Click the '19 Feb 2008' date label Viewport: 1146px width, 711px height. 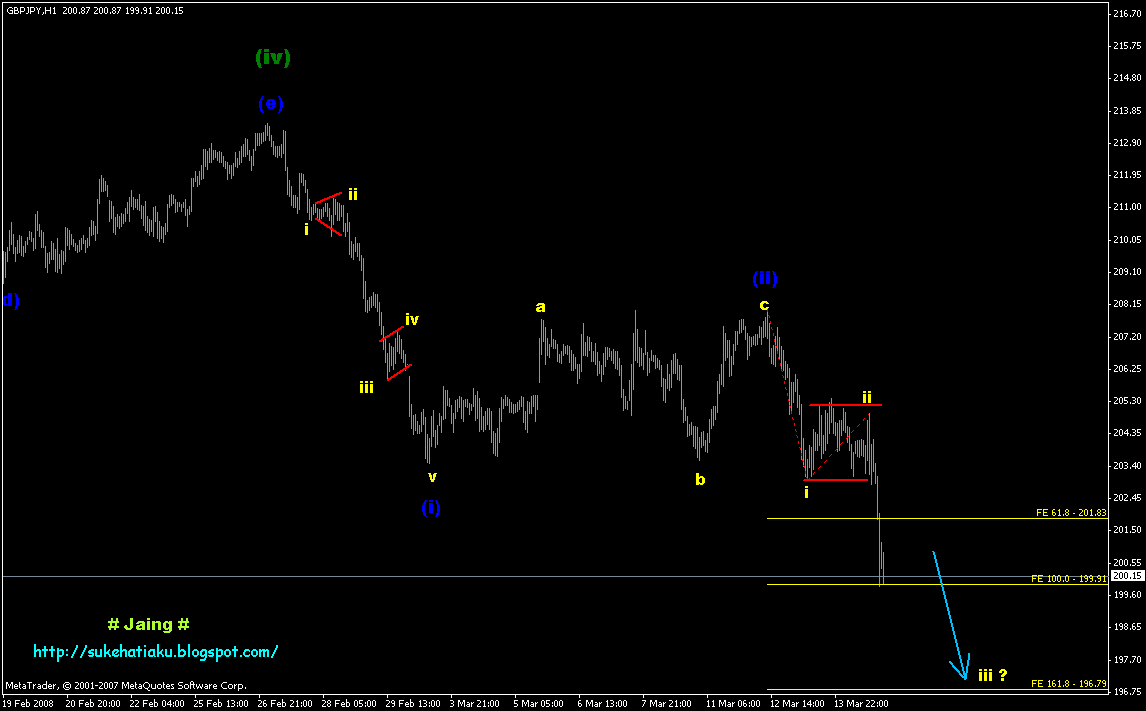click(28, 704)
